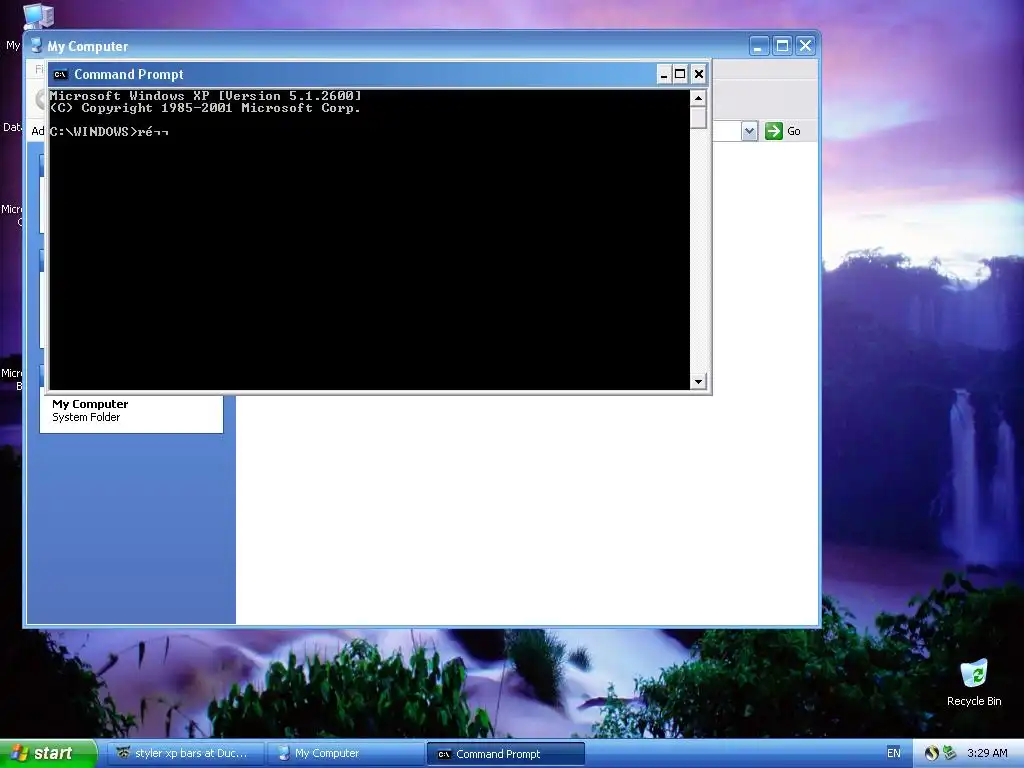Maximize the Command Prompt window

[680, 74]
